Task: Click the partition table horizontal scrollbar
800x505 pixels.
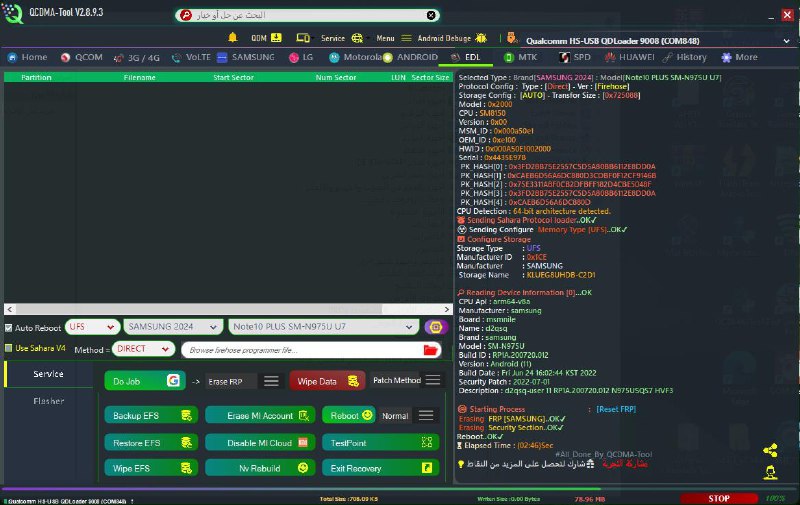Action: [x=199, y=309]
